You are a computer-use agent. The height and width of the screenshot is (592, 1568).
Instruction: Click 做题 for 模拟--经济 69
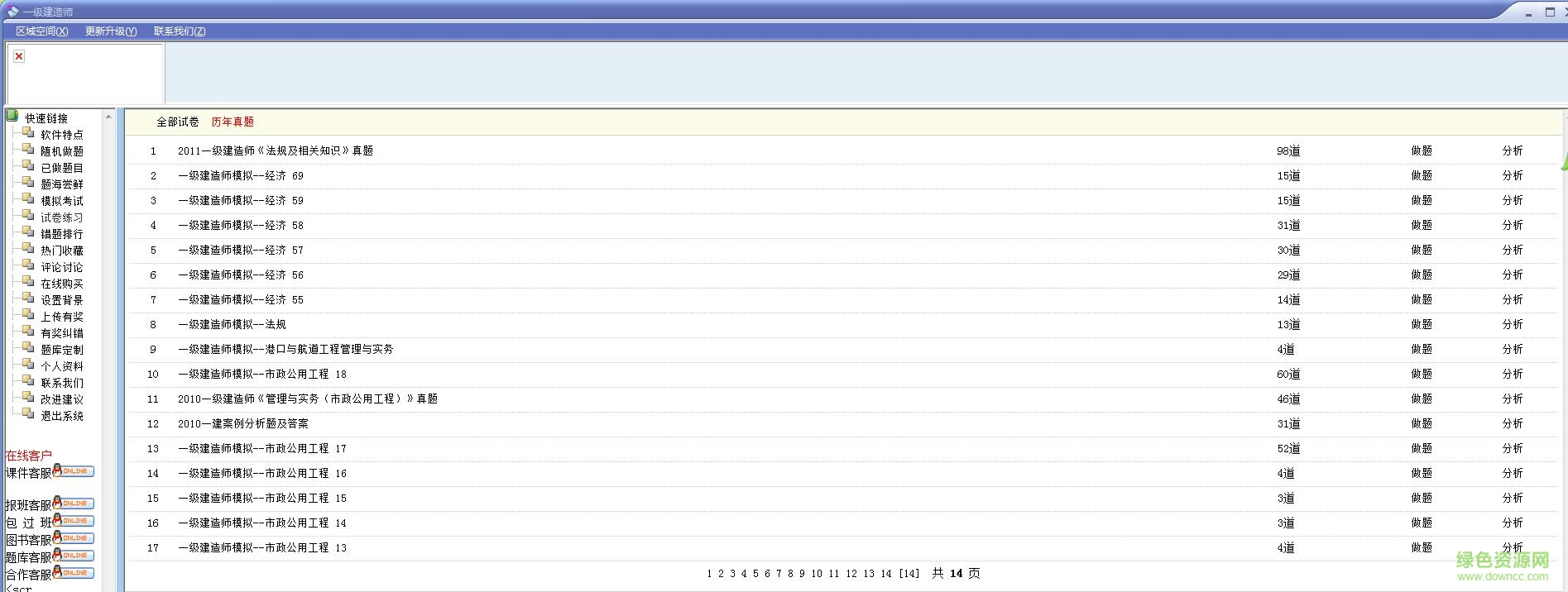[1422, 175]
